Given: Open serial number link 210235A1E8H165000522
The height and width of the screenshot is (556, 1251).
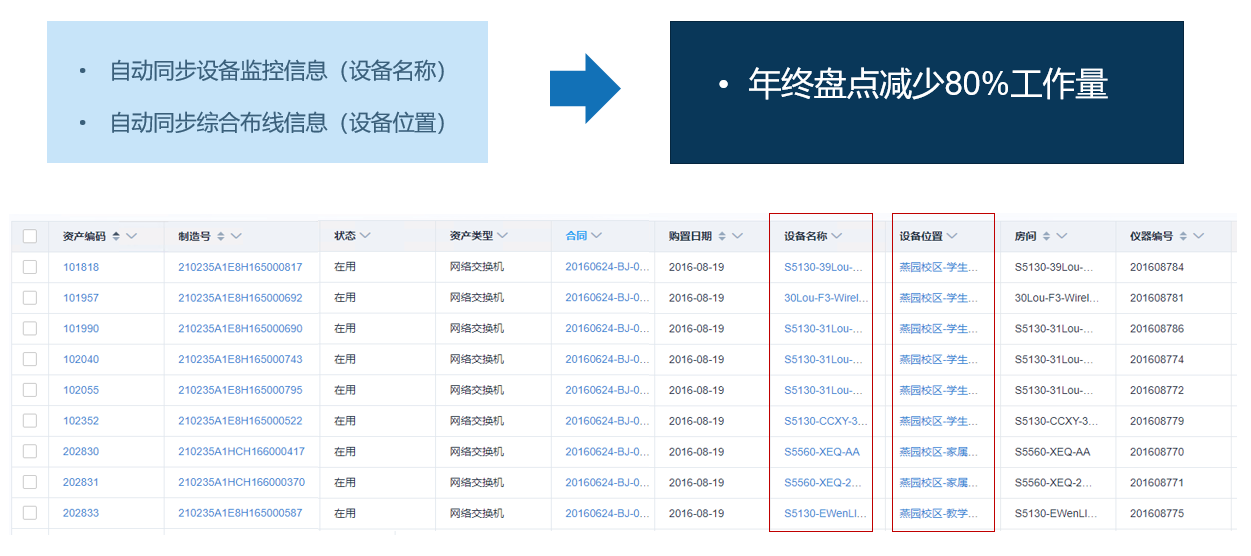Looking at the screenshot, I should tap(240, 421).
